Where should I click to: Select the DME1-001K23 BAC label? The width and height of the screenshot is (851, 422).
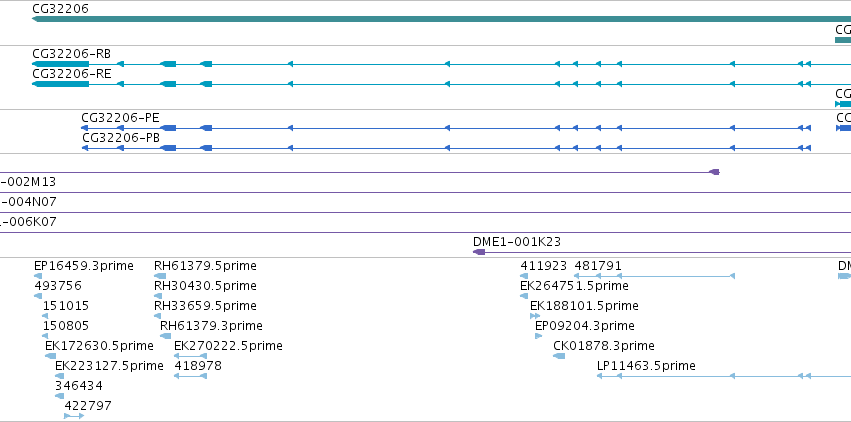click(x=517, y=242)
